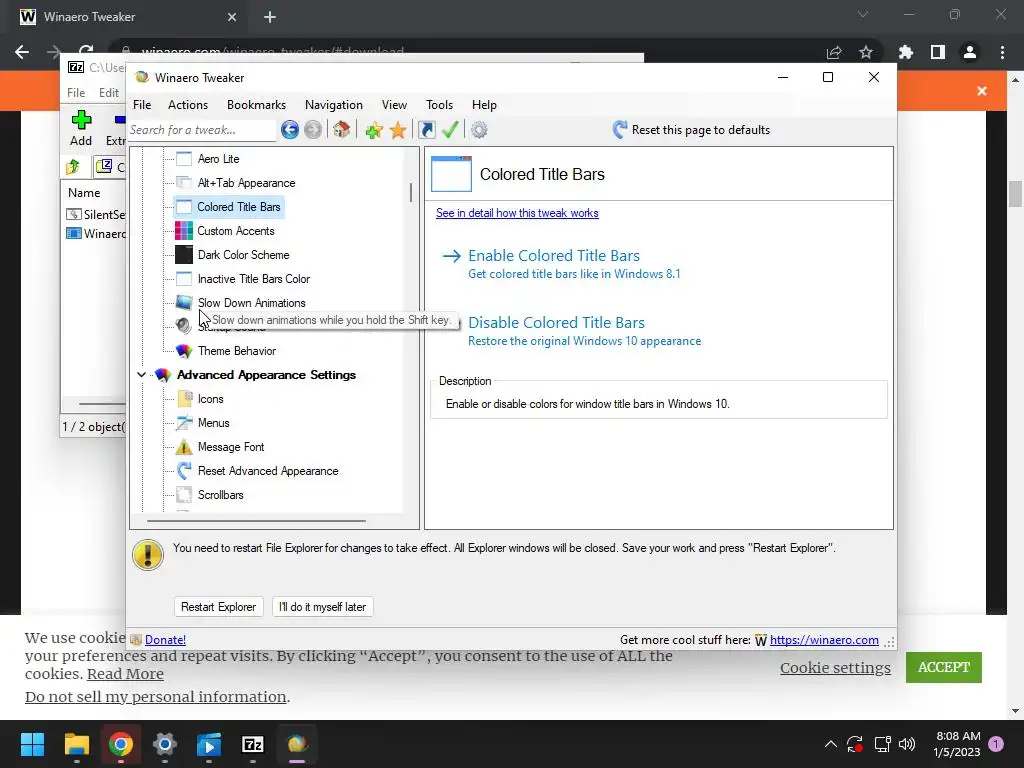Screen dimensions: 1024x768
Task: Click the Slow Down Animations icon
Action: coord(184,302)
